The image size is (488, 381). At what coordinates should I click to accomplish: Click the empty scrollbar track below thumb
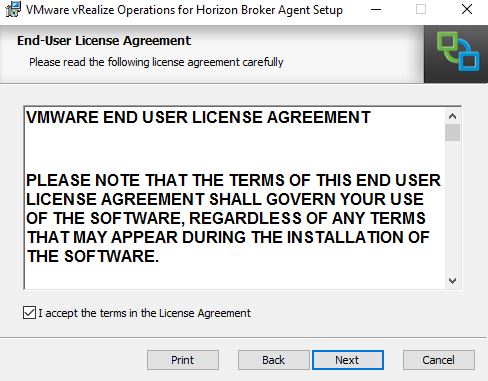click(x=452, y=207)
